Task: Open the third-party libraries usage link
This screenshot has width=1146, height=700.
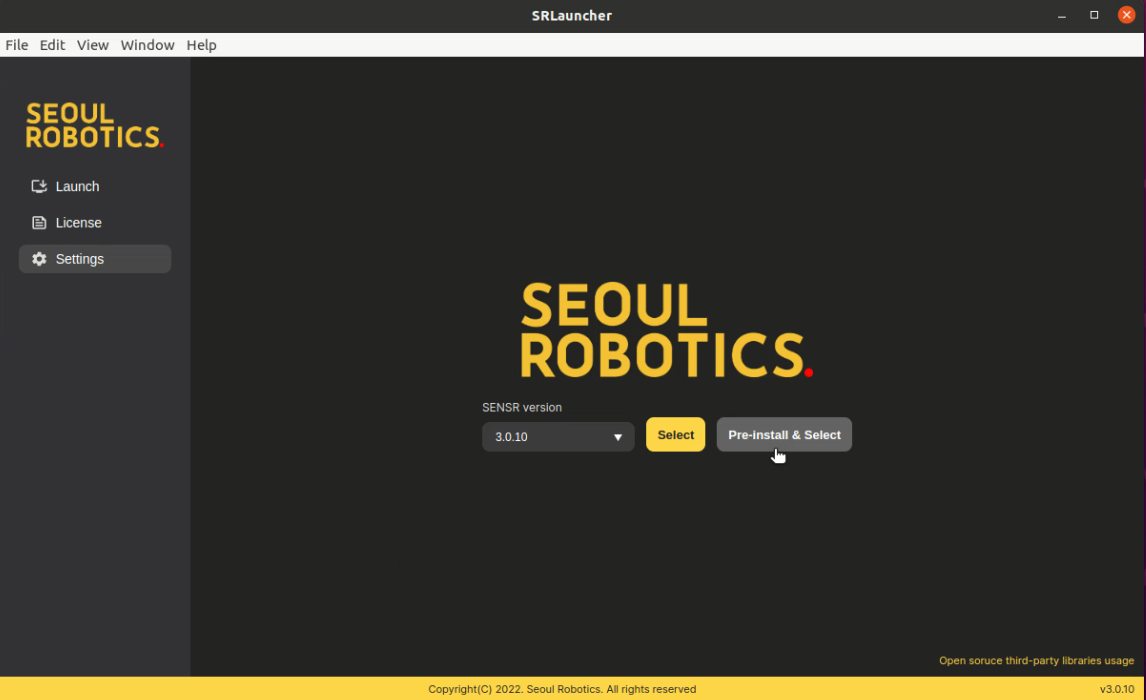Action: point(1036,661)
